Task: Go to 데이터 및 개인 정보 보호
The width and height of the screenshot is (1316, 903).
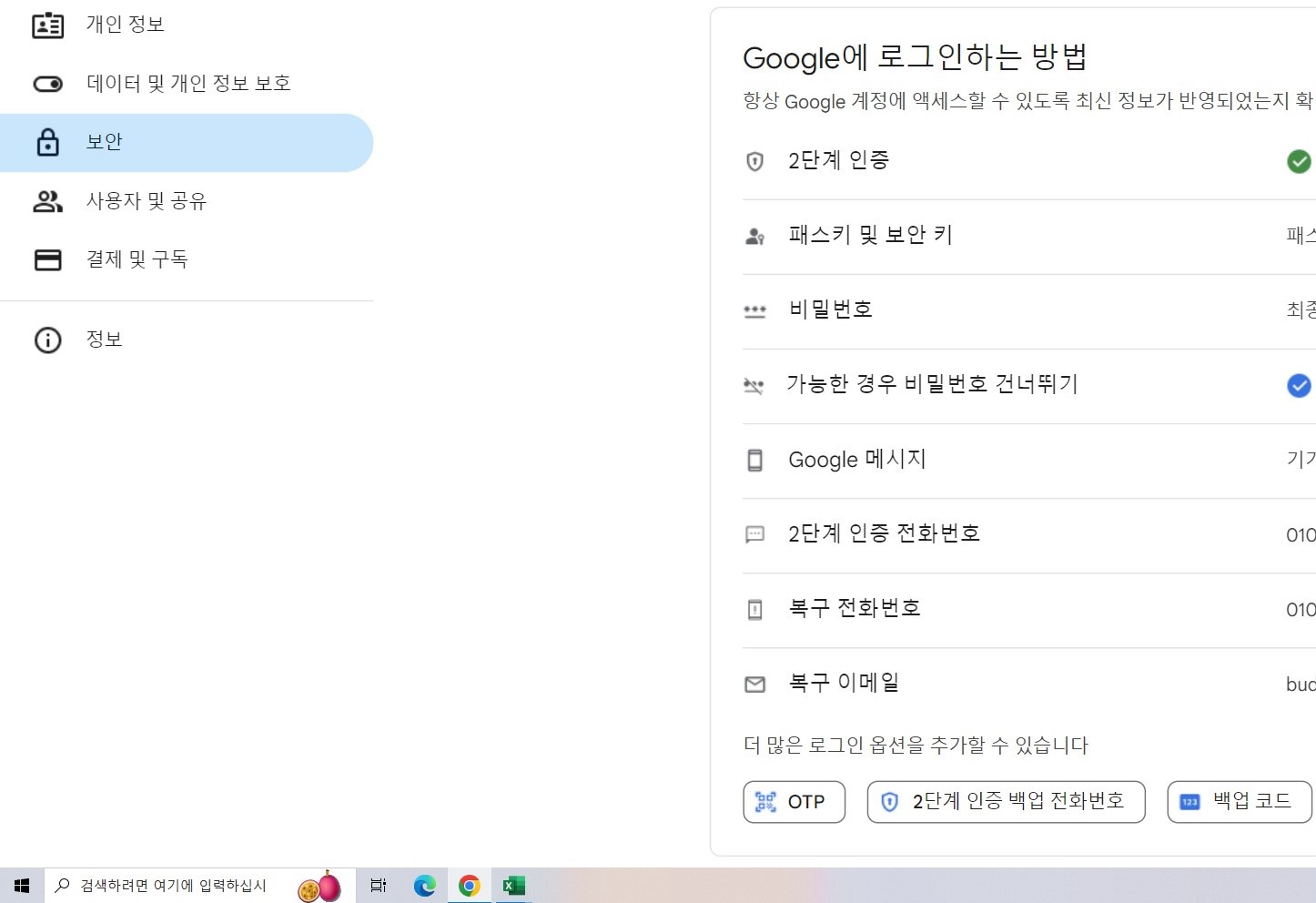Action: pos(187,85)
